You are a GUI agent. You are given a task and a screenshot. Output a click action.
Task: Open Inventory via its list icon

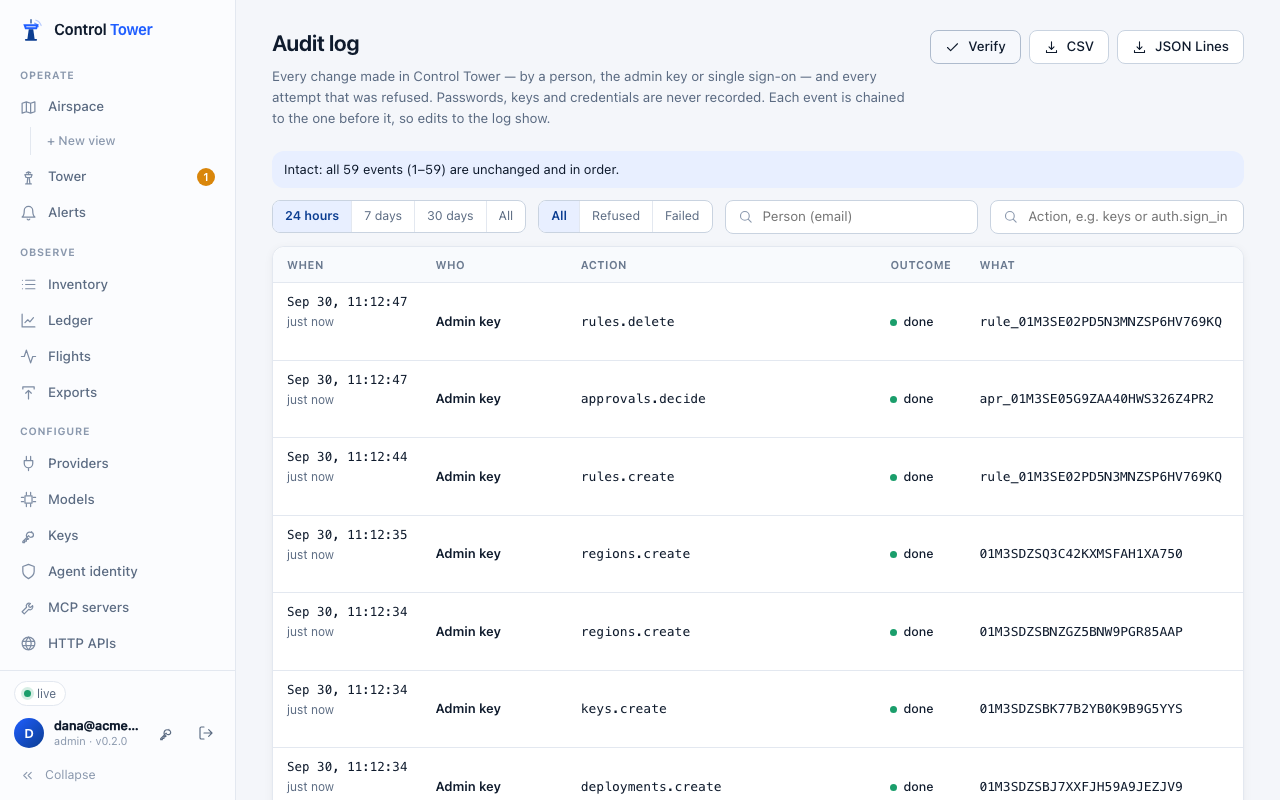pos(28,285)
